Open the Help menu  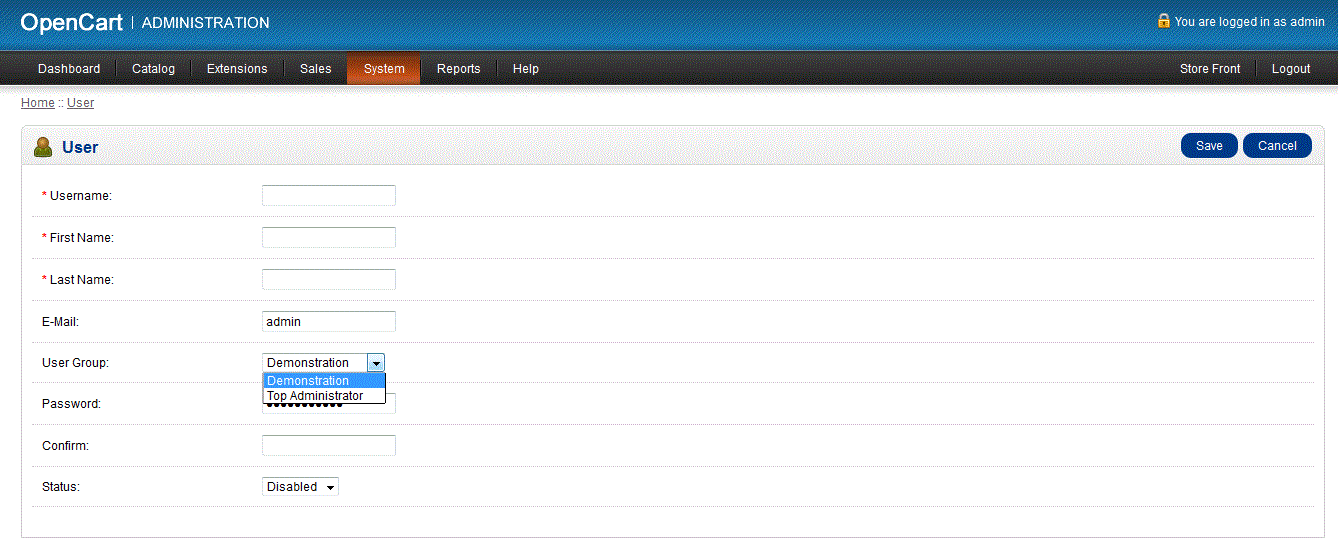(525, 69)
